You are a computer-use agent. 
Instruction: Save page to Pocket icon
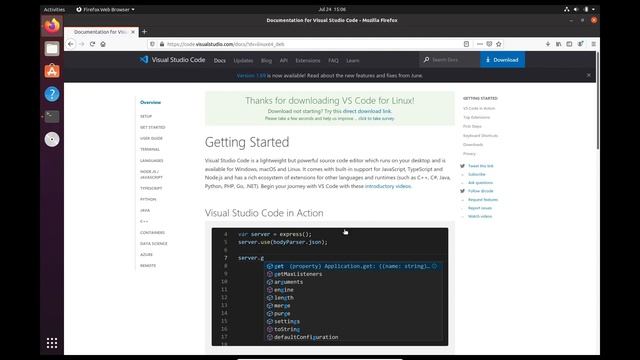489,44
